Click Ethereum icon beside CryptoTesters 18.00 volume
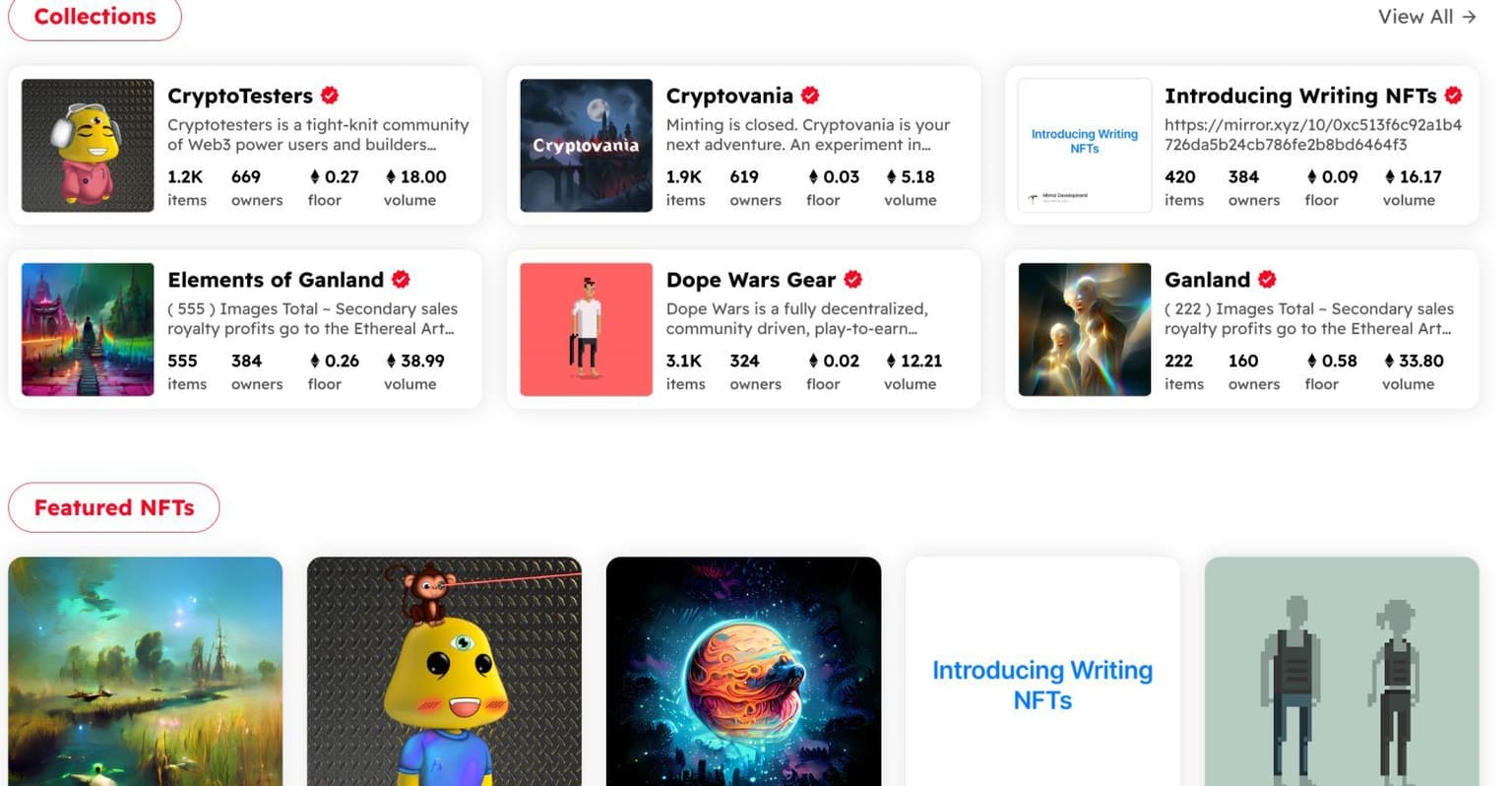The image size is (1512, 786). click(x=391, y=177)
